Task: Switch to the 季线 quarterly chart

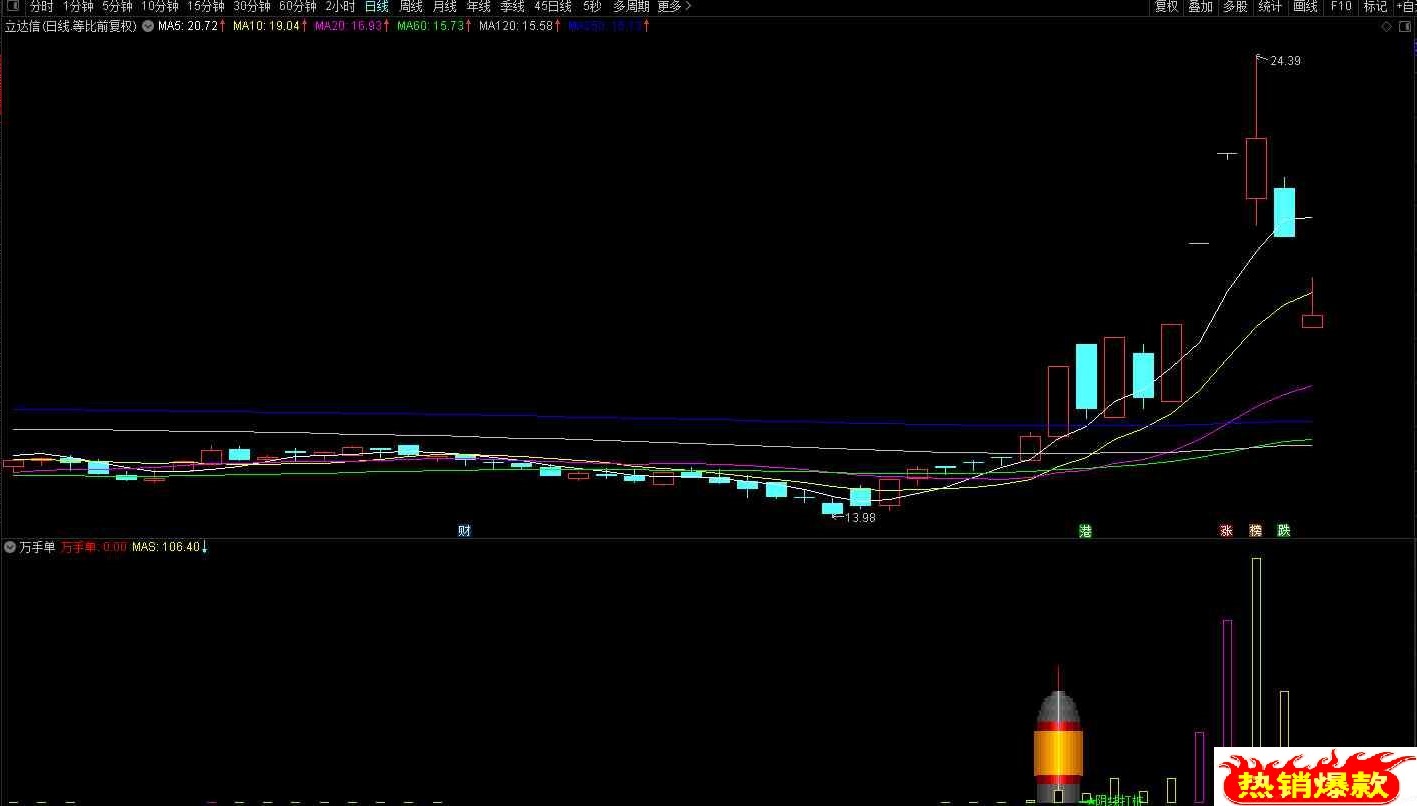Action: pyautogui.click(x=512, y=6)
